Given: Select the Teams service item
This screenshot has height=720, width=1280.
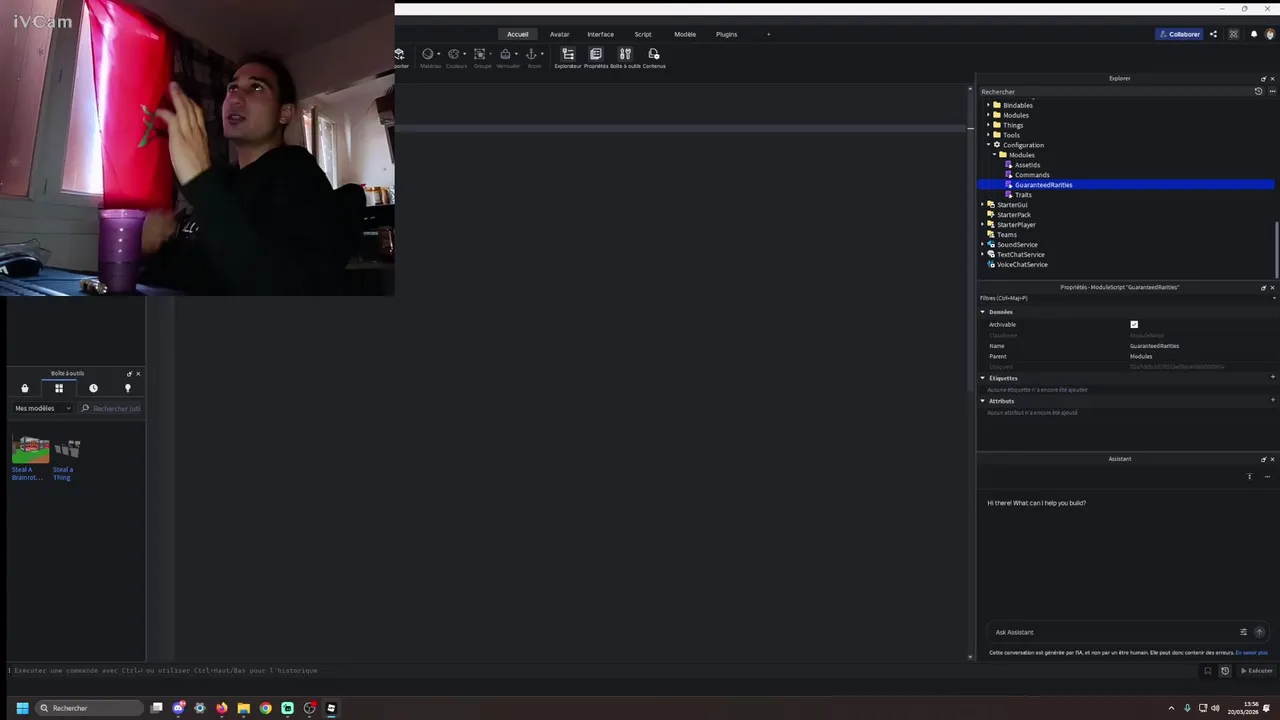Looking at the screenshot, I should click(1006, 235).
